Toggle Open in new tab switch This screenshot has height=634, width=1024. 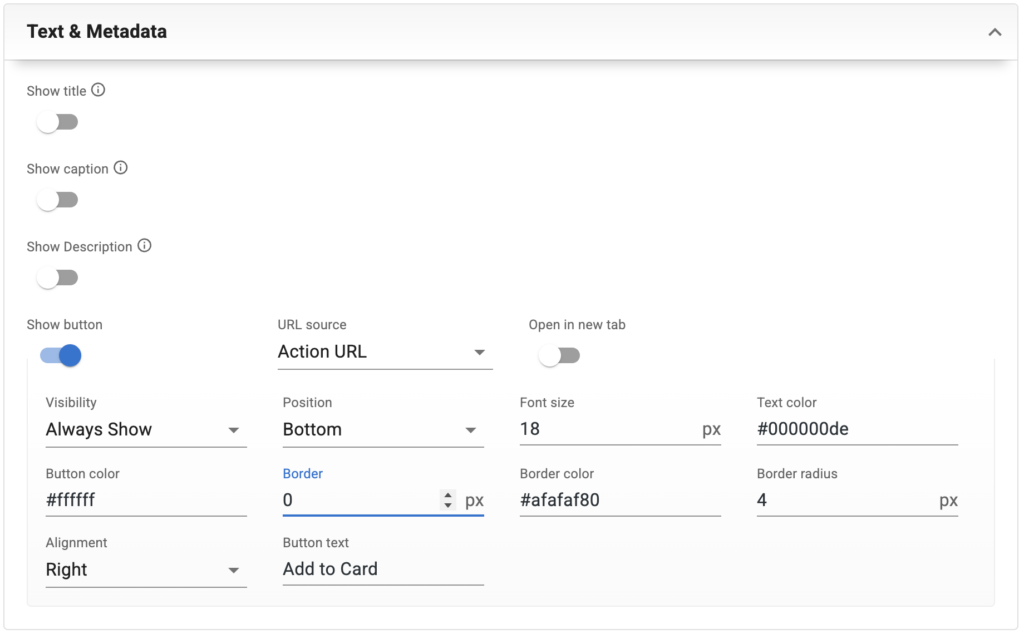[559, 355]
